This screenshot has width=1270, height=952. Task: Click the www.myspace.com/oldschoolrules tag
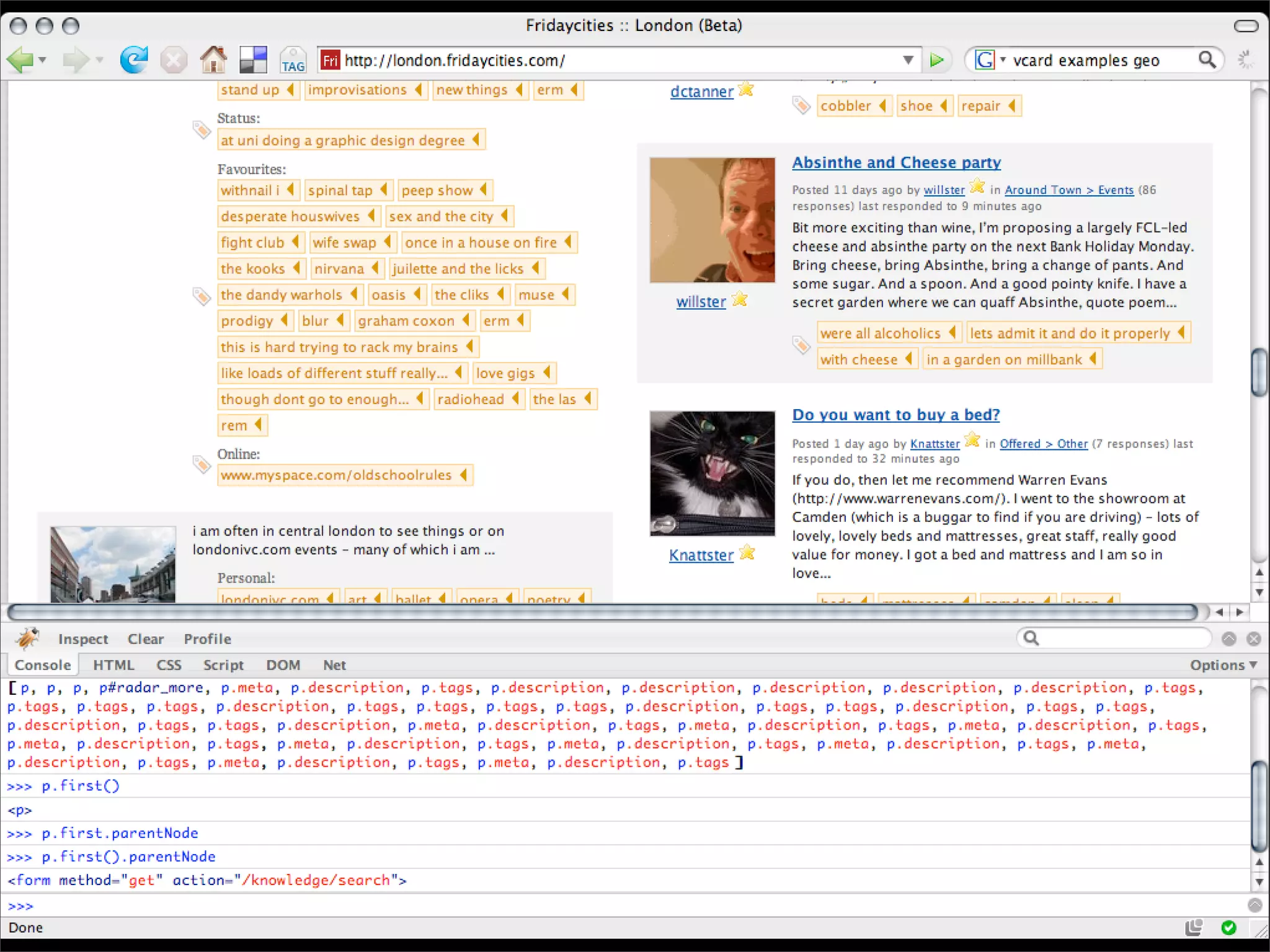(x=345, y=475)
